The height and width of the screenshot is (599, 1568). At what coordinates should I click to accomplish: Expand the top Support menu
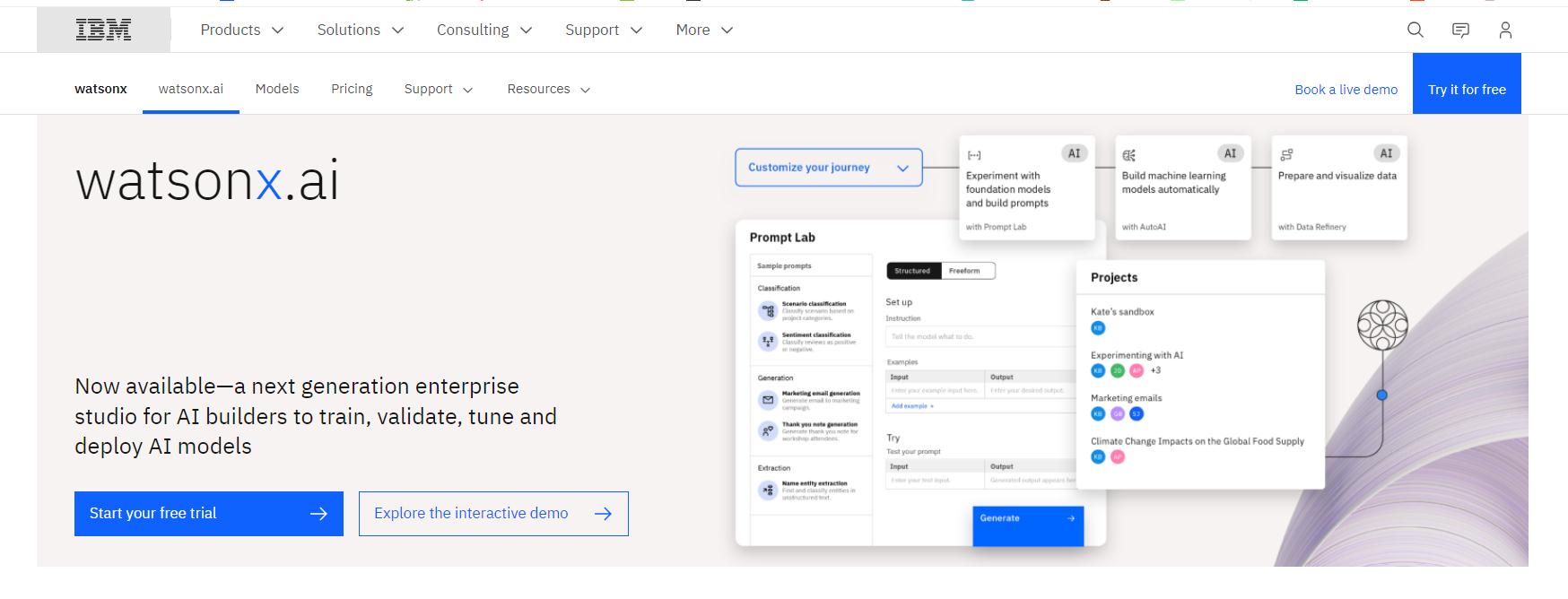pos(604,30)
